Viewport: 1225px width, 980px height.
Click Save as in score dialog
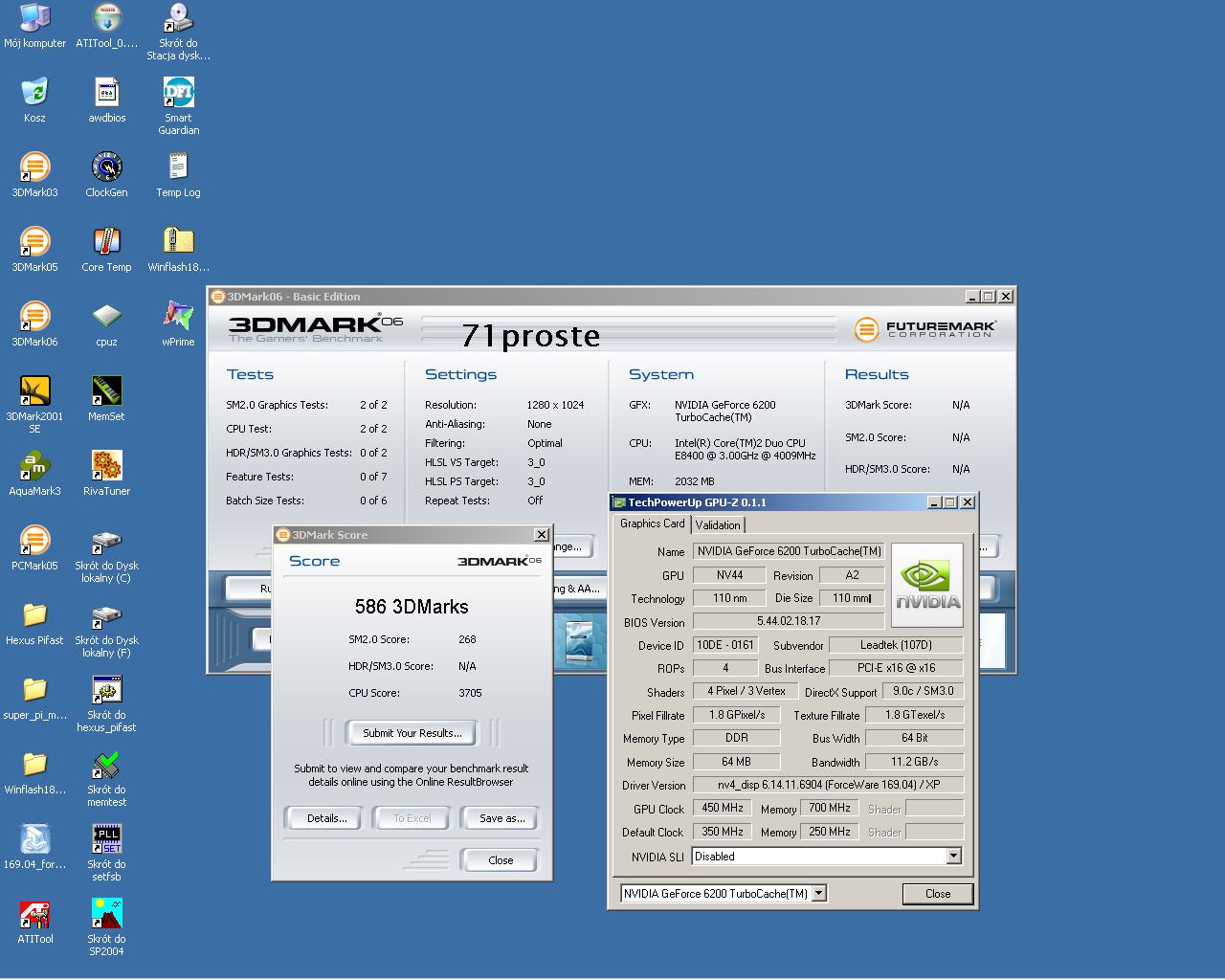tap(501, 818)
